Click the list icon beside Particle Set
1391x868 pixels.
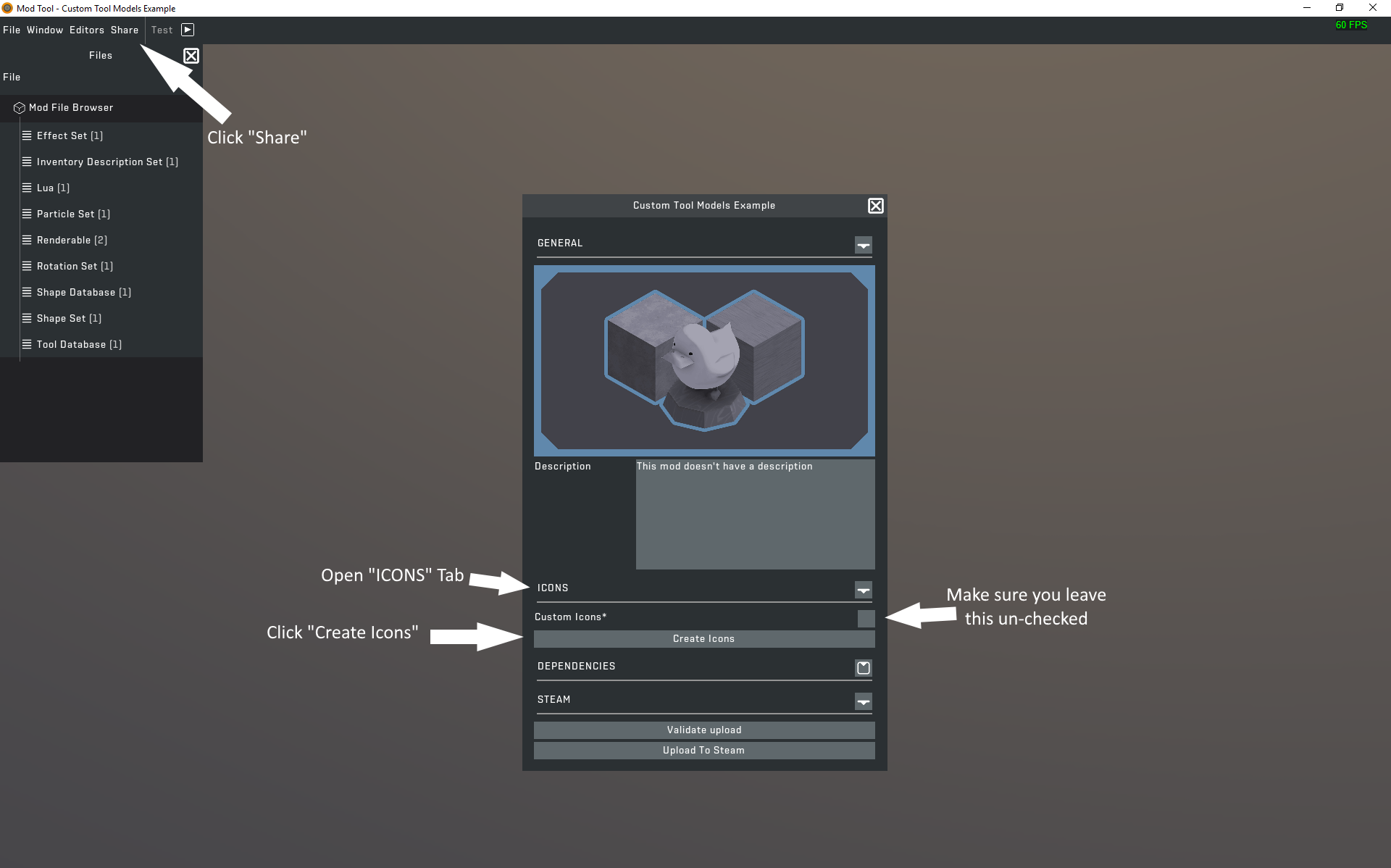coord(27,214)
